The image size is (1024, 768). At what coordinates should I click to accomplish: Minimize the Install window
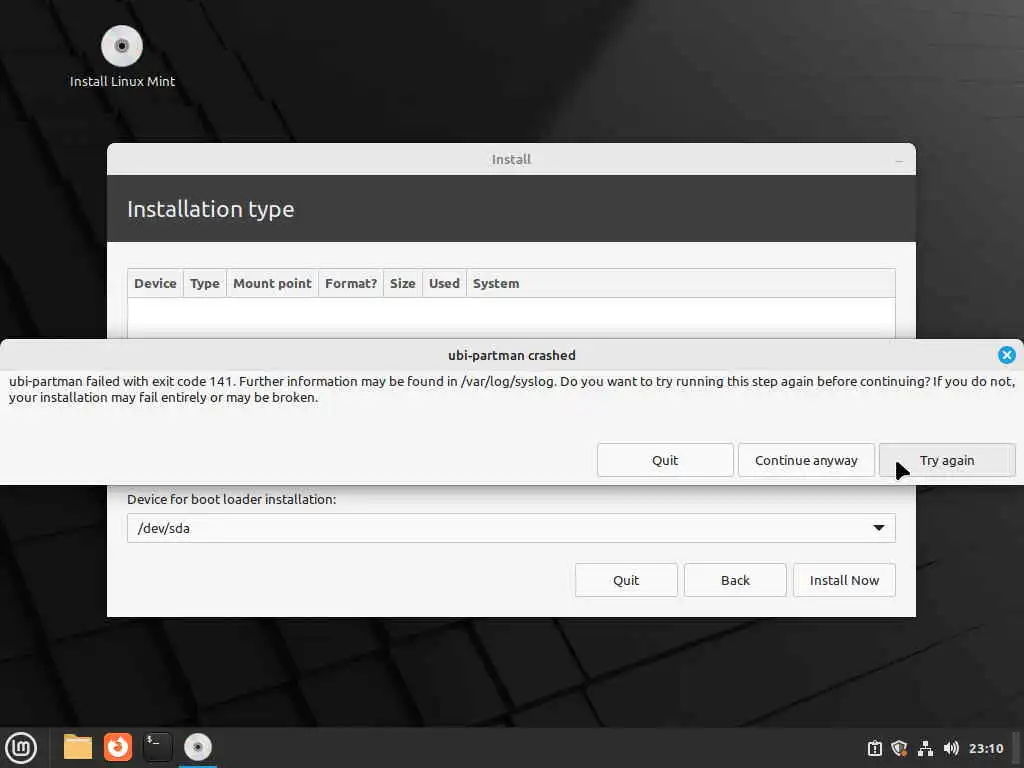[899, 160]
